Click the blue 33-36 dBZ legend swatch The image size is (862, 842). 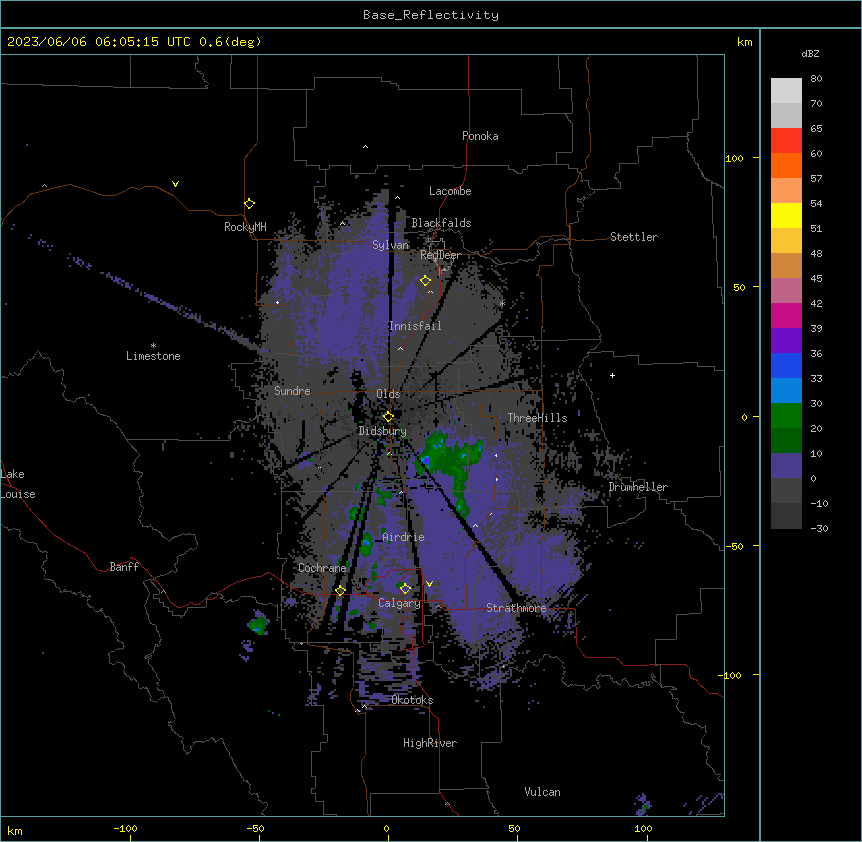pos(786,365)
